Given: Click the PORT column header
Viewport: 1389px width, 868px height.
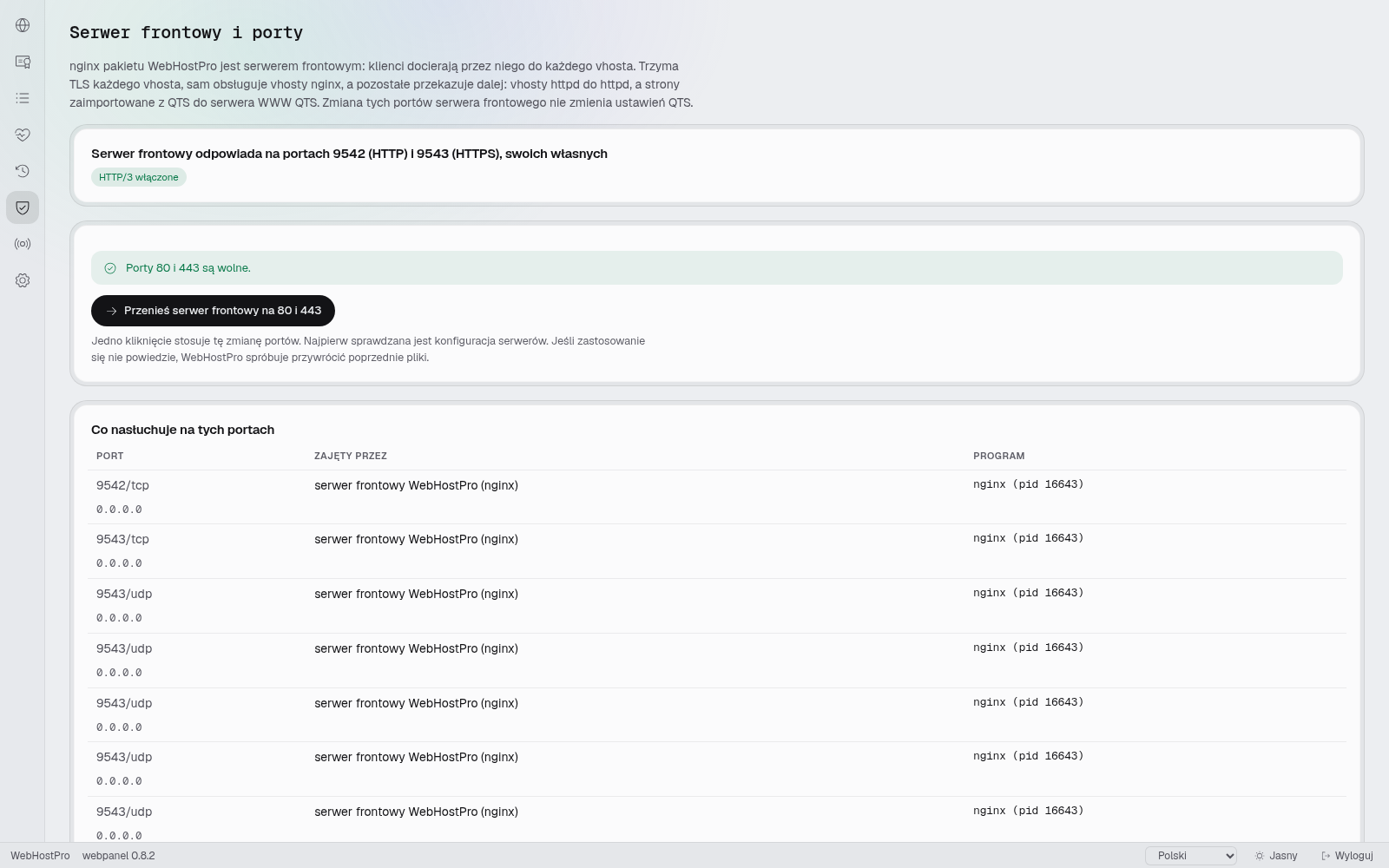Looking at the screenshot, I should (110, 456).
